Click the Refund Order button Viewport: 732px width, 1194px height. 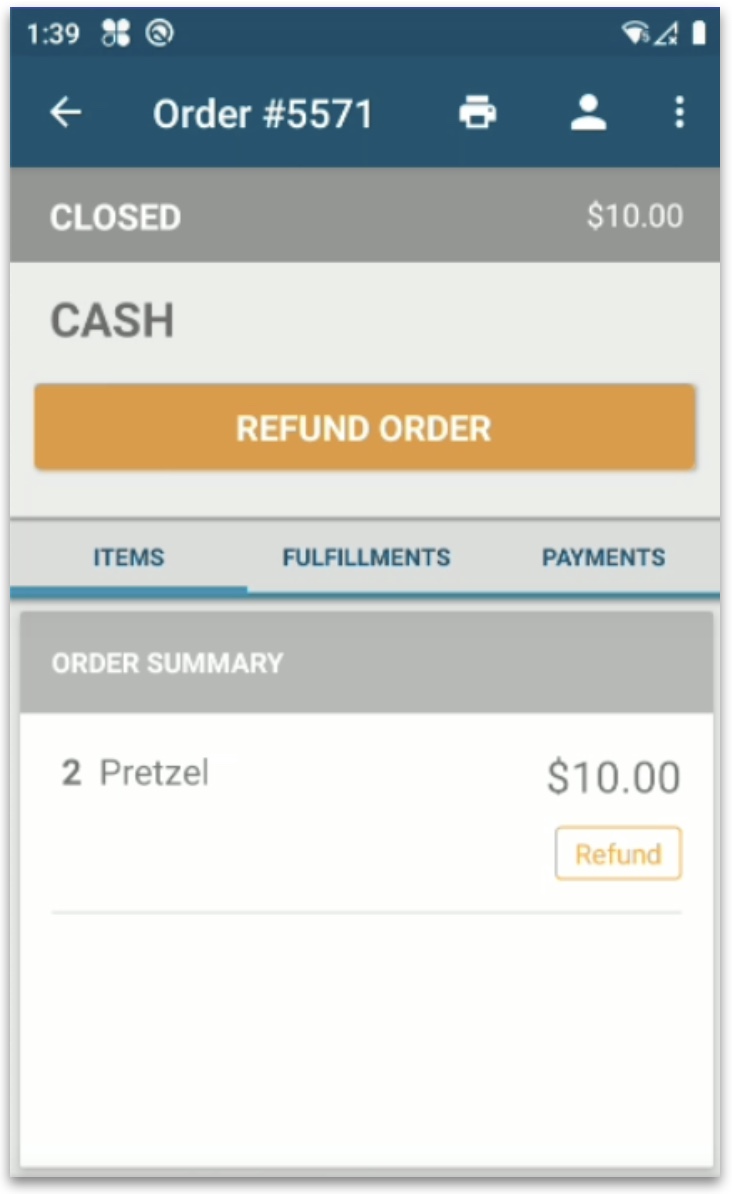coord(364,427)
